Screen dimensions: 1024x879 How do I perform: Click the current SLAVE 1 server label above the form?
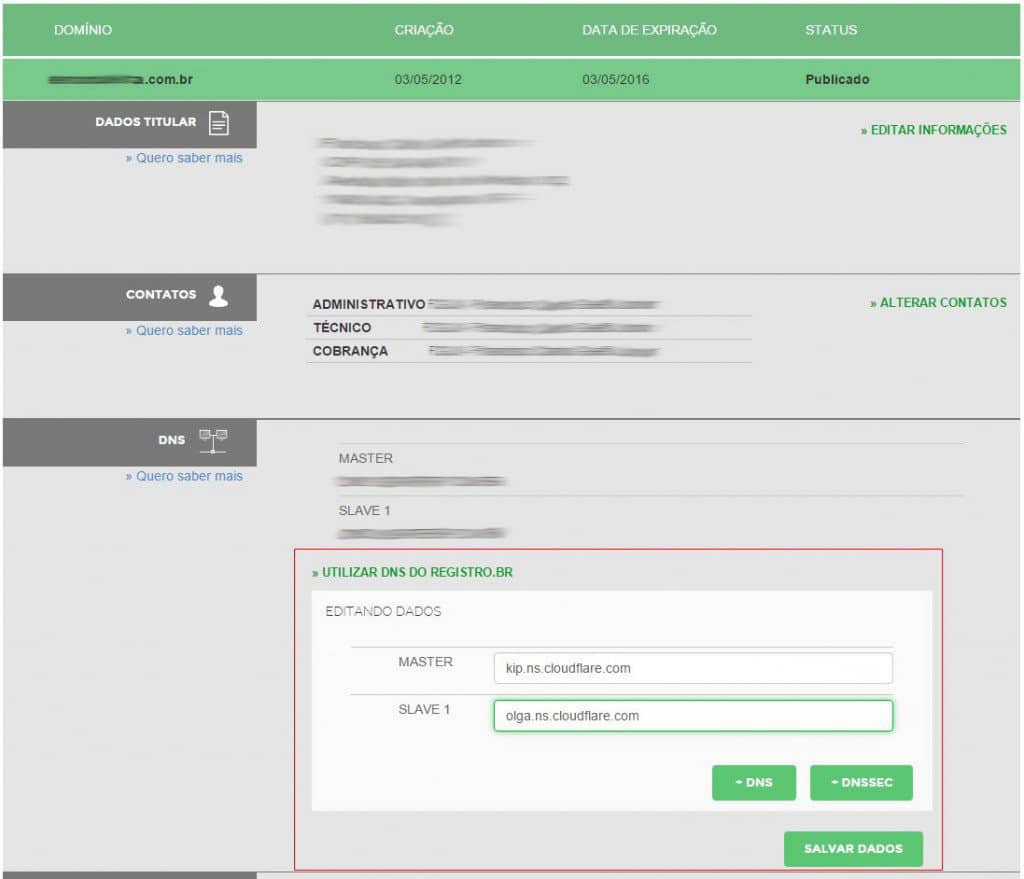(x=364, y=511)
